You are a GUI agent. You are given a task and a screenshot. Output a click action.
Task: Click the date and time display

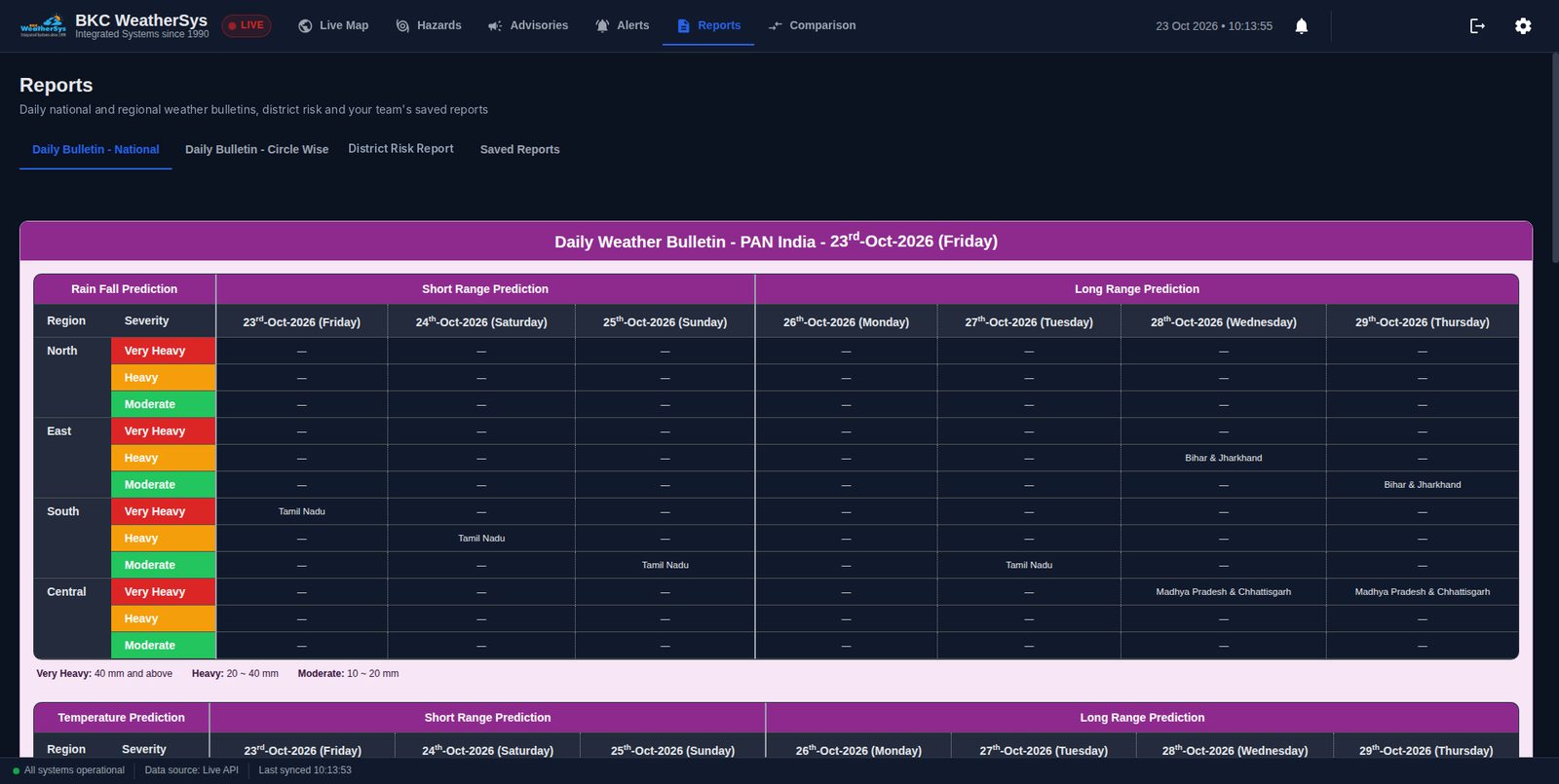[x=1214, y=26]
